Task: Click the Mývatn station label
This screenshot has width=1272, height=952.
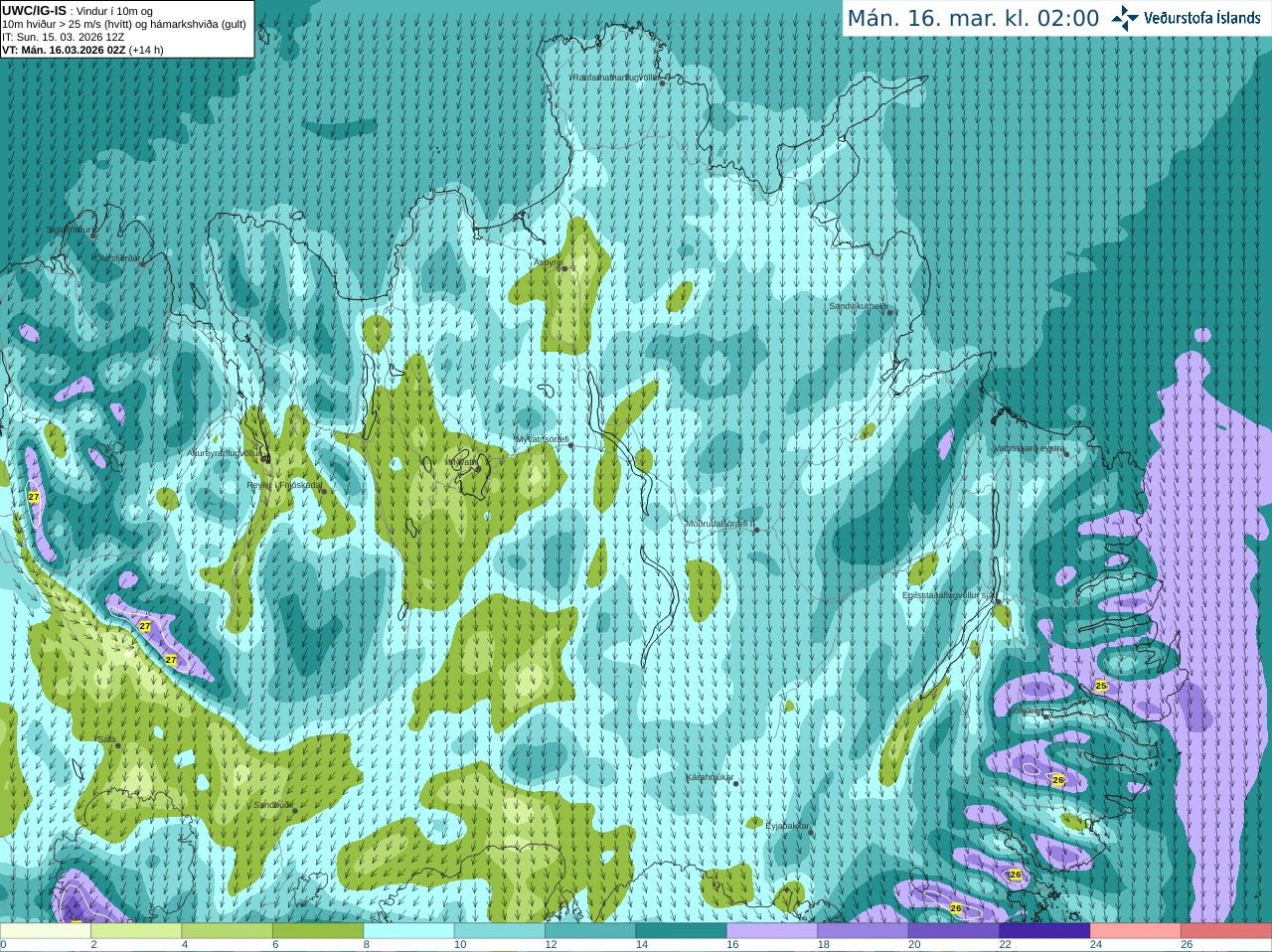Action: [x=462, y=462]
